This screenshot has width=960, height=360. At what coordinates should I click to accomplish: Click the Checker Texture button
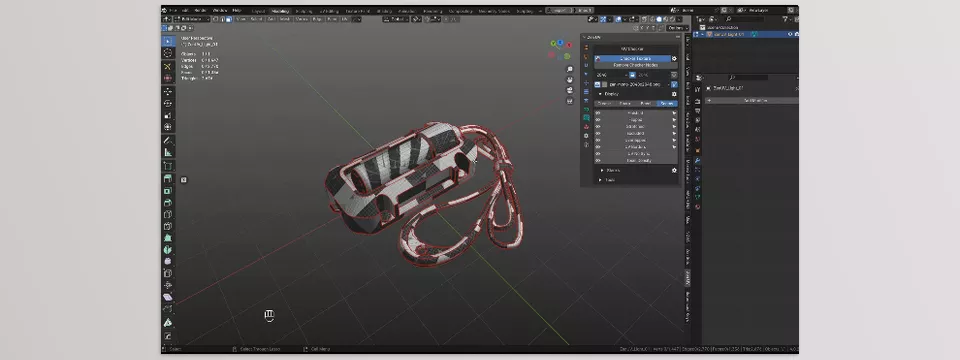(x=631, y=59)
